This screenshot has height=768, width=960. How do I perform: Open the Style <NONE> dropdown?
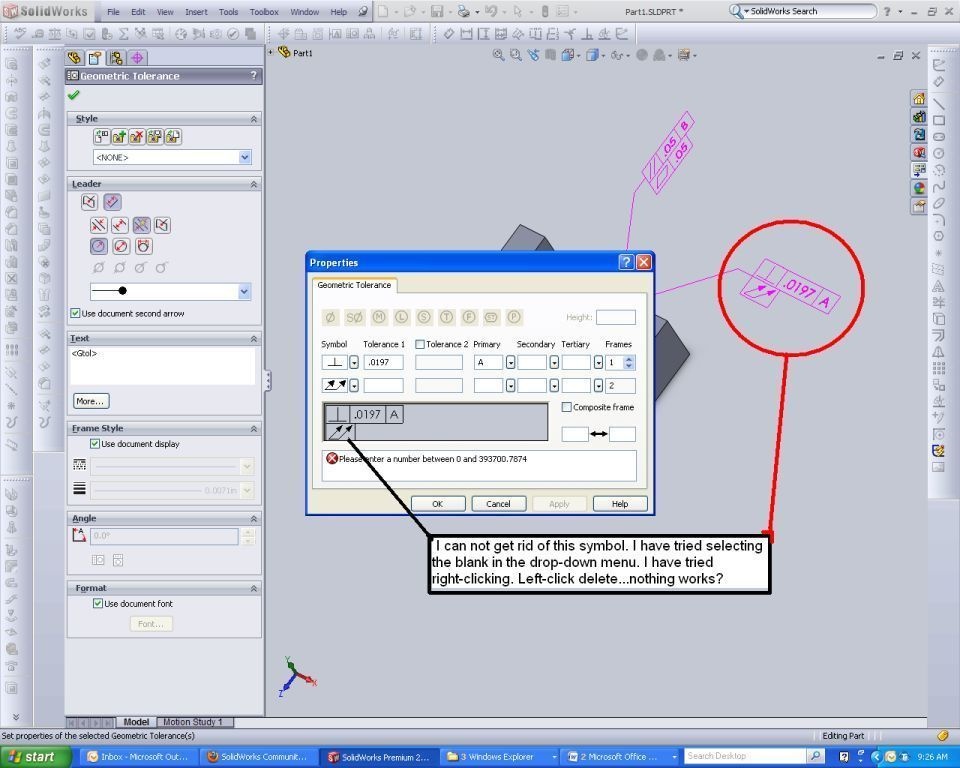pyautogui.click(x=245, y=157)
